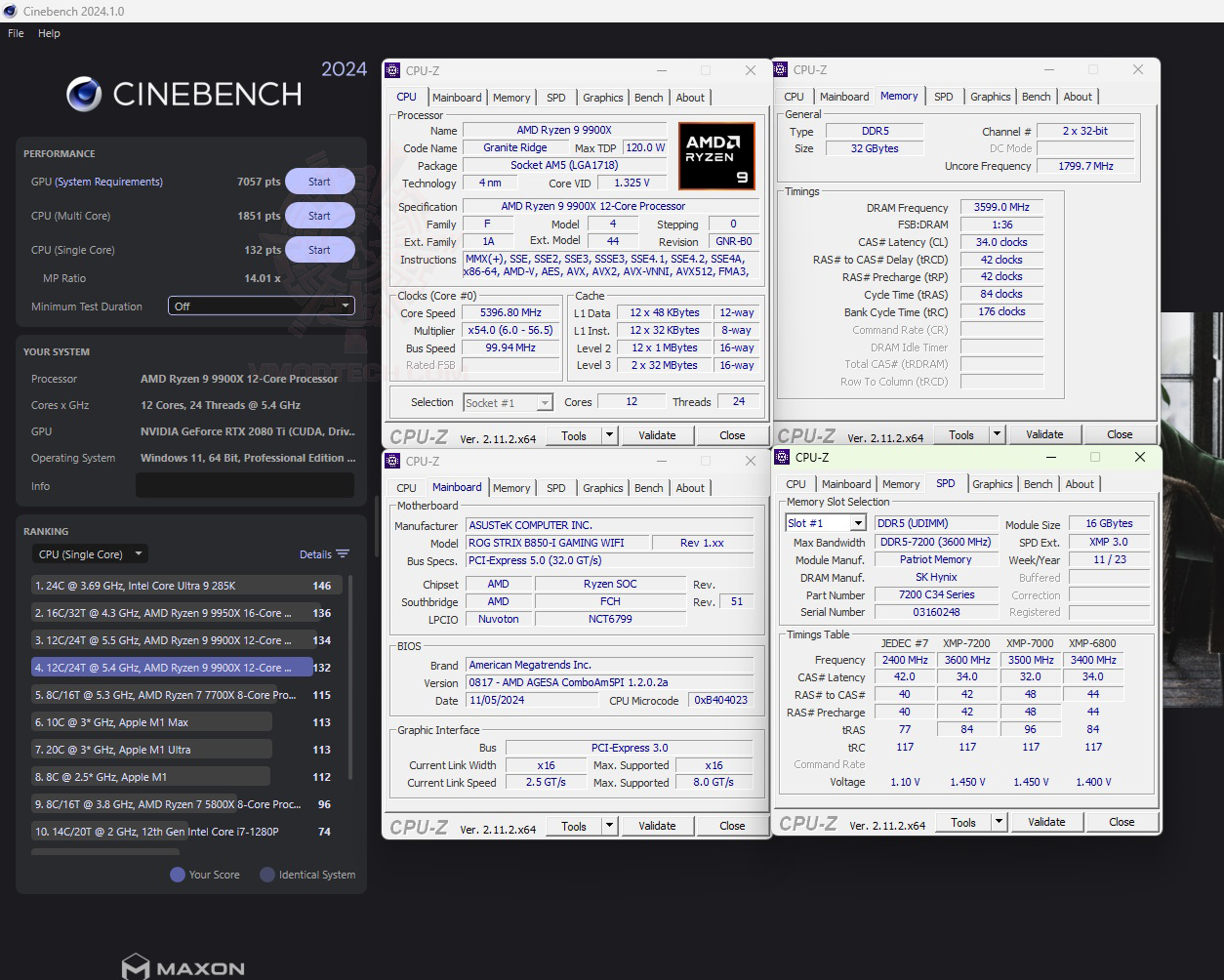The image size is (1224, 980).
Task: Open the CPU (Single Core) ranking dropdown
Action: (x=90, y=553)
